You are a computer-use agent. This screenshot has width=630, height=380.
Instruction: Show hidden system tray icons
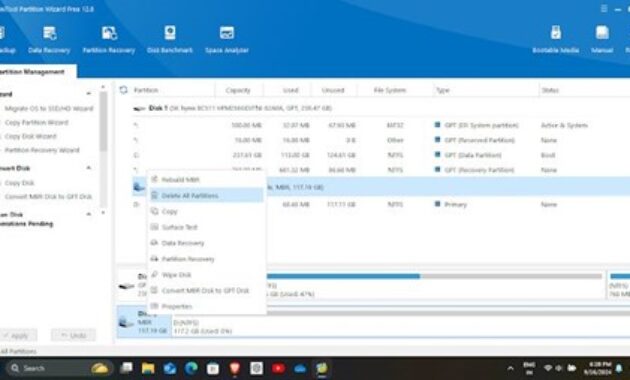(x=510, y=368)
